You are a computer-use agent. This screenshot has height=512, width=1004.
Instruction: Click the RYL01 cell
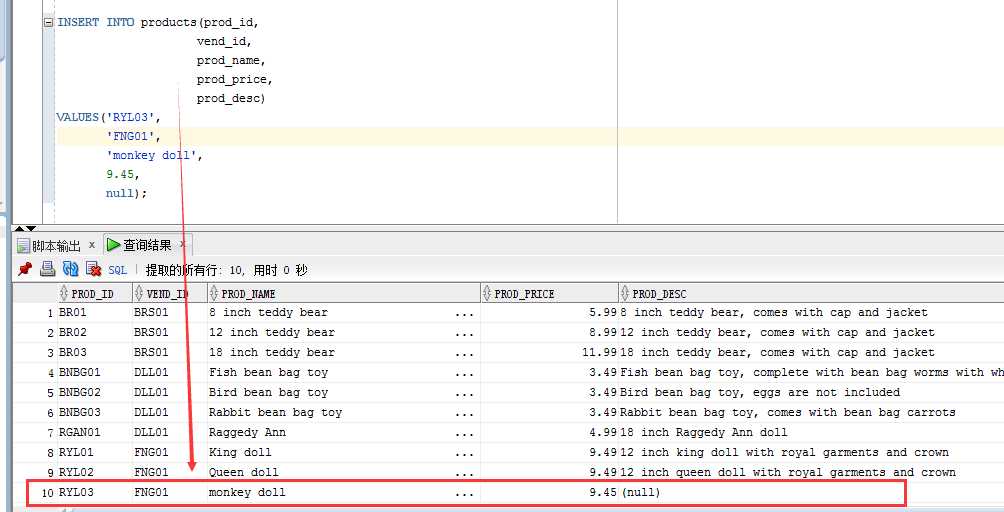(x=95, y=452)
